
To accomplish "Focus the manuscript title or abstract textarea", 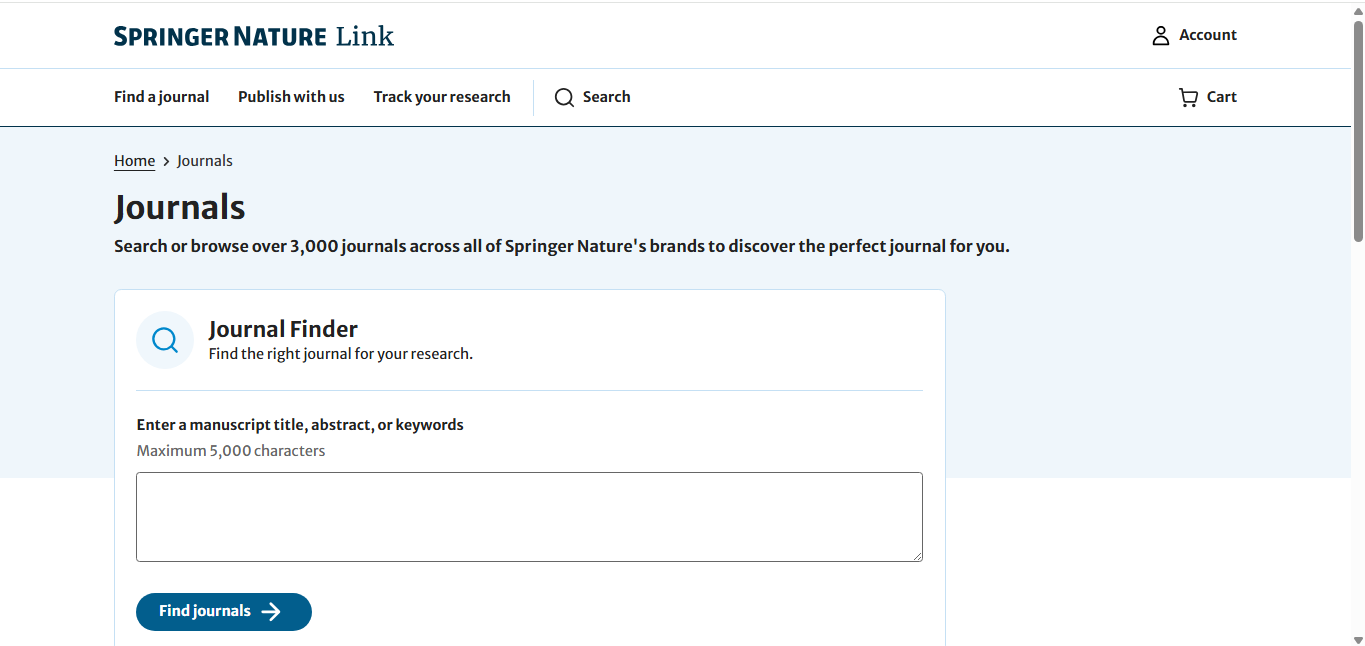I will click(x=529, y=517).
